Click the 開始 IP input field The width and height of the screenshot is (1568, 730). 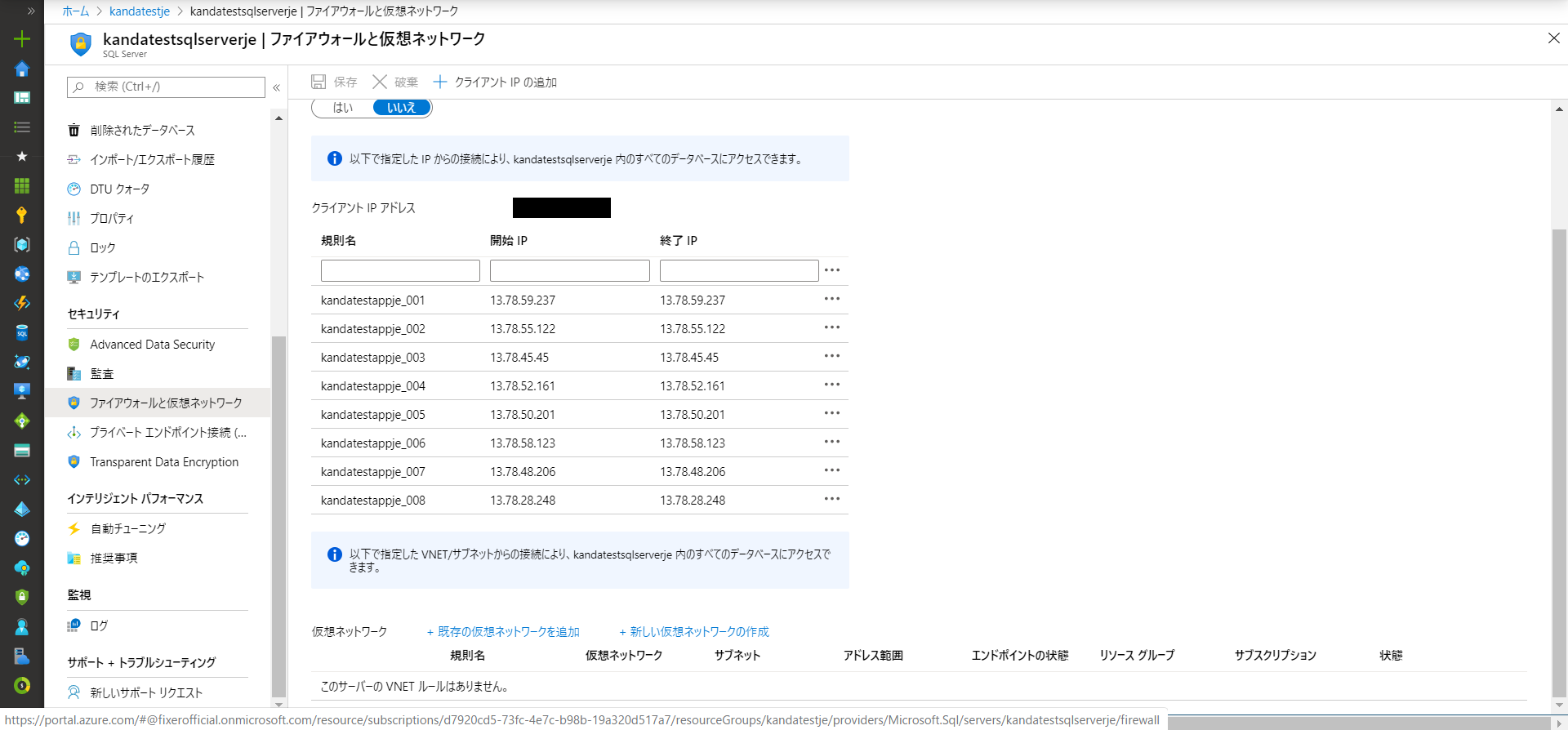[x=569, y=270]
